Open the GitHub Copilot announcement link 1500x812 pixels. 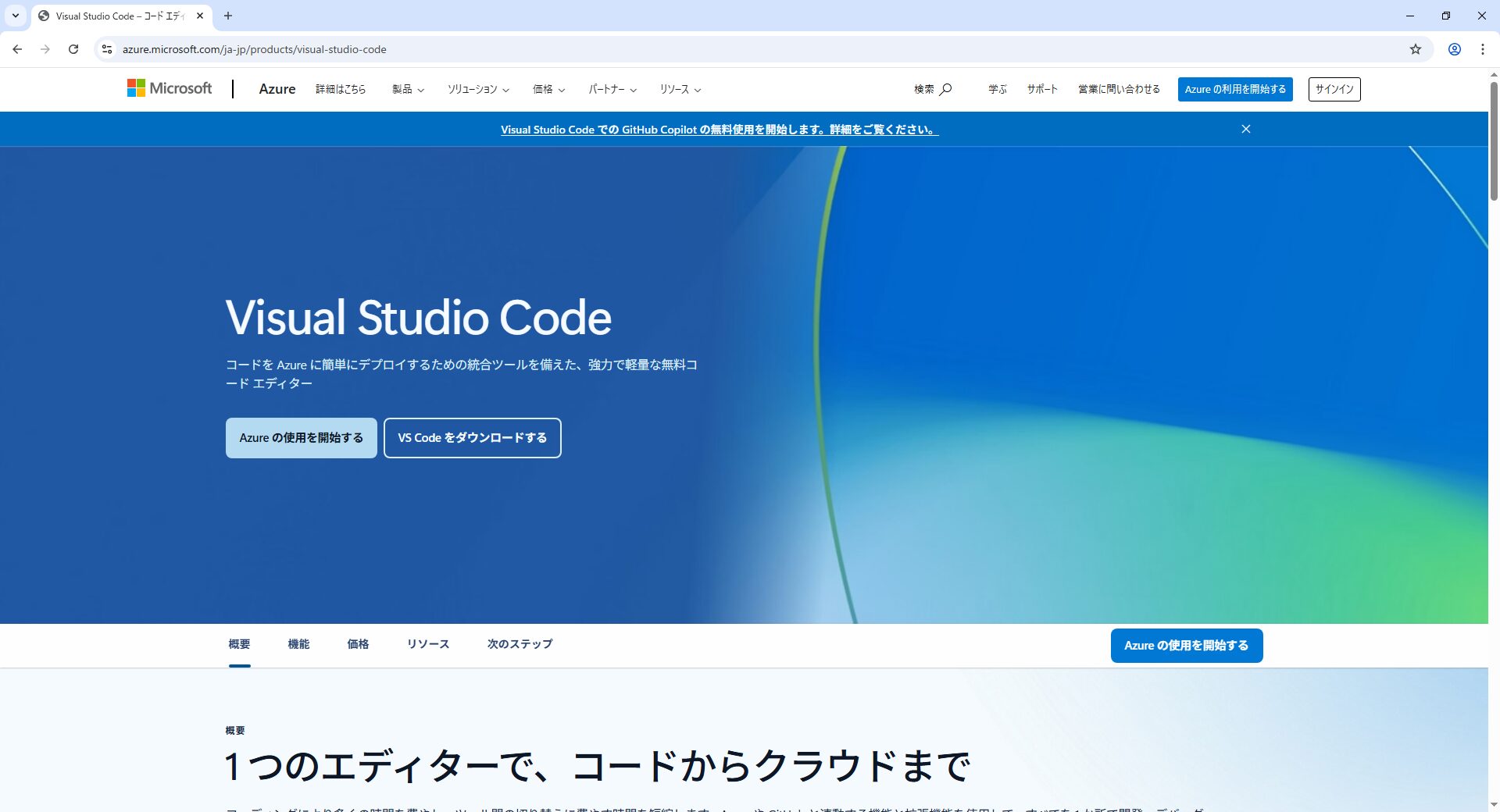click(x=720, y=130)
